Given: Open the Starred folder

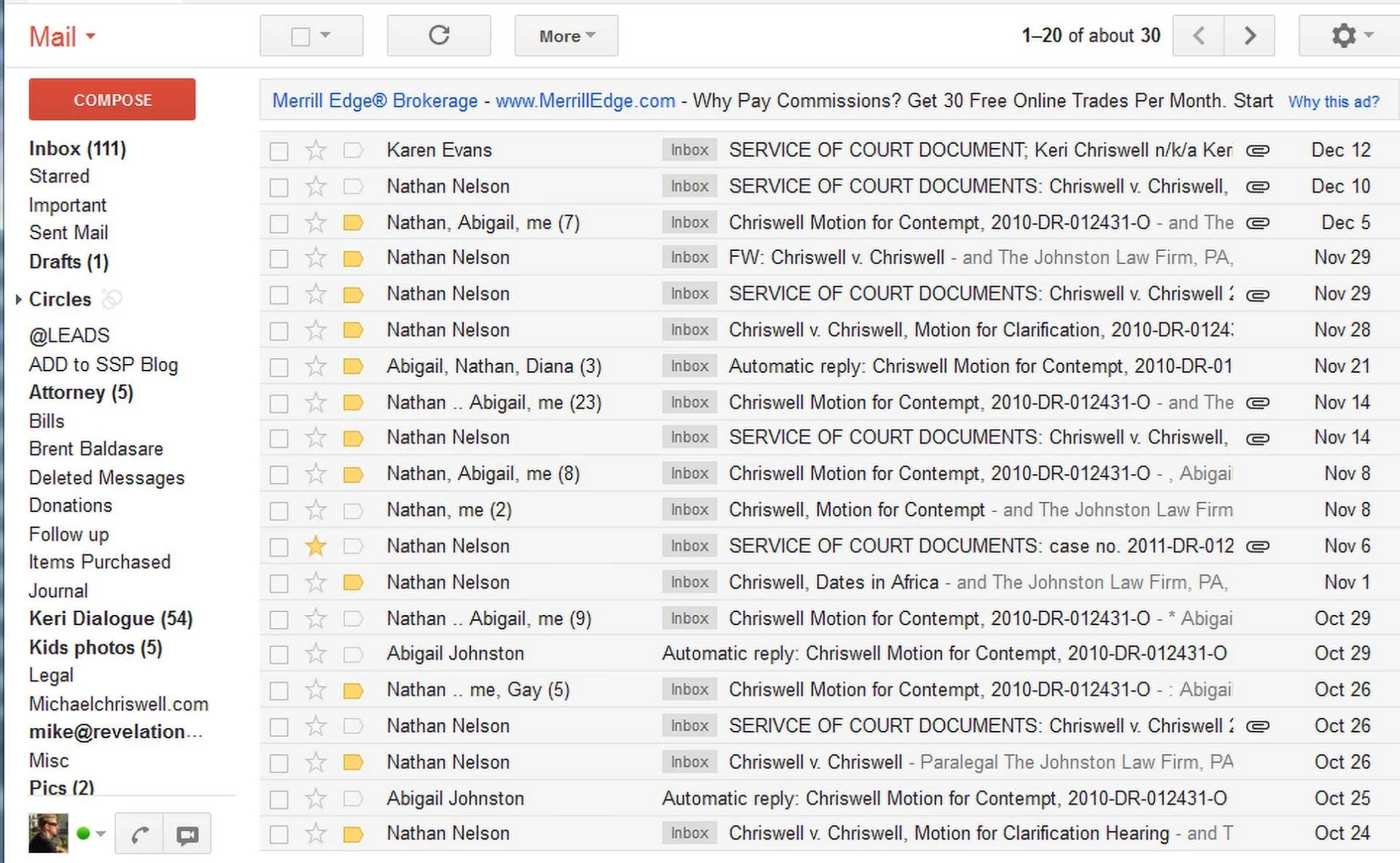Looking at the screenshot, I should point(59,177).
